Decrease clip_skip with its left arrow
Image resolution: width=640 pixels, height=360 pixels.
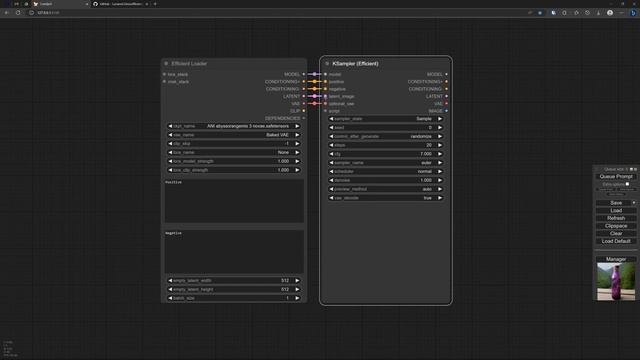(x=170, y=144)
